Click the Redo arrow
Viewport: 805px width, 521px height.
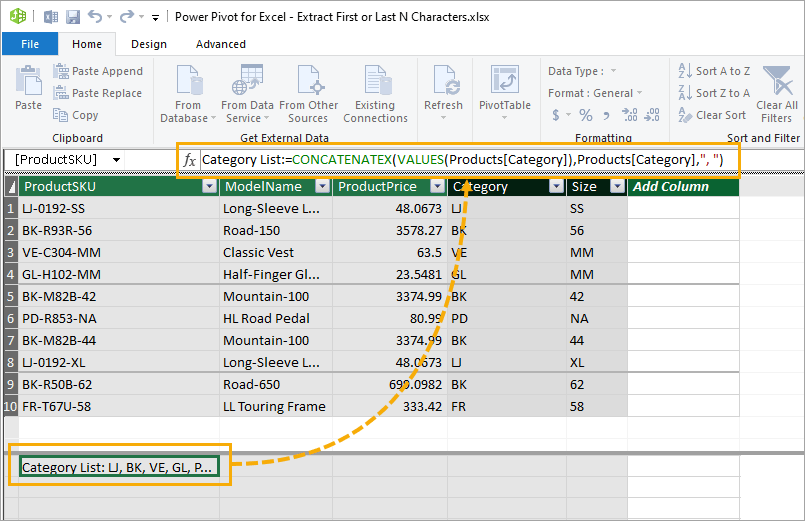point(126,17)
